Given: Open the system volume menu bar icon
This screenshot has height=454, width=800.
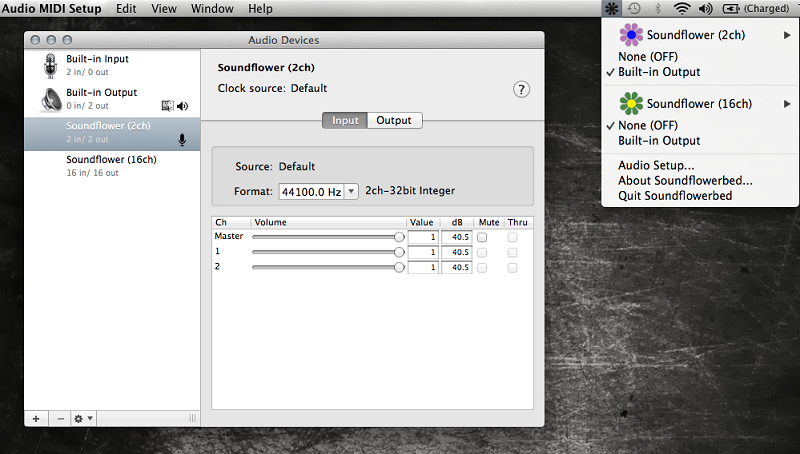Looking at the screenshot, I should coord(706,8).
